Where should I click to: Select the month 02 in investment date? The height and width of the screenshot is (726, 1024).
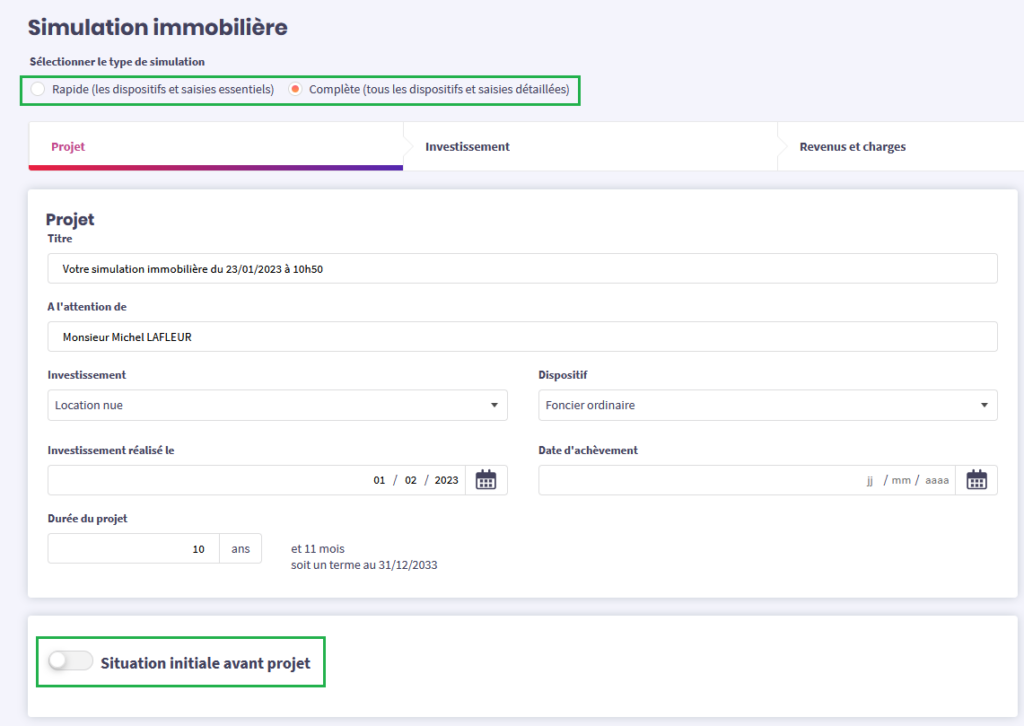pos(411,480)
